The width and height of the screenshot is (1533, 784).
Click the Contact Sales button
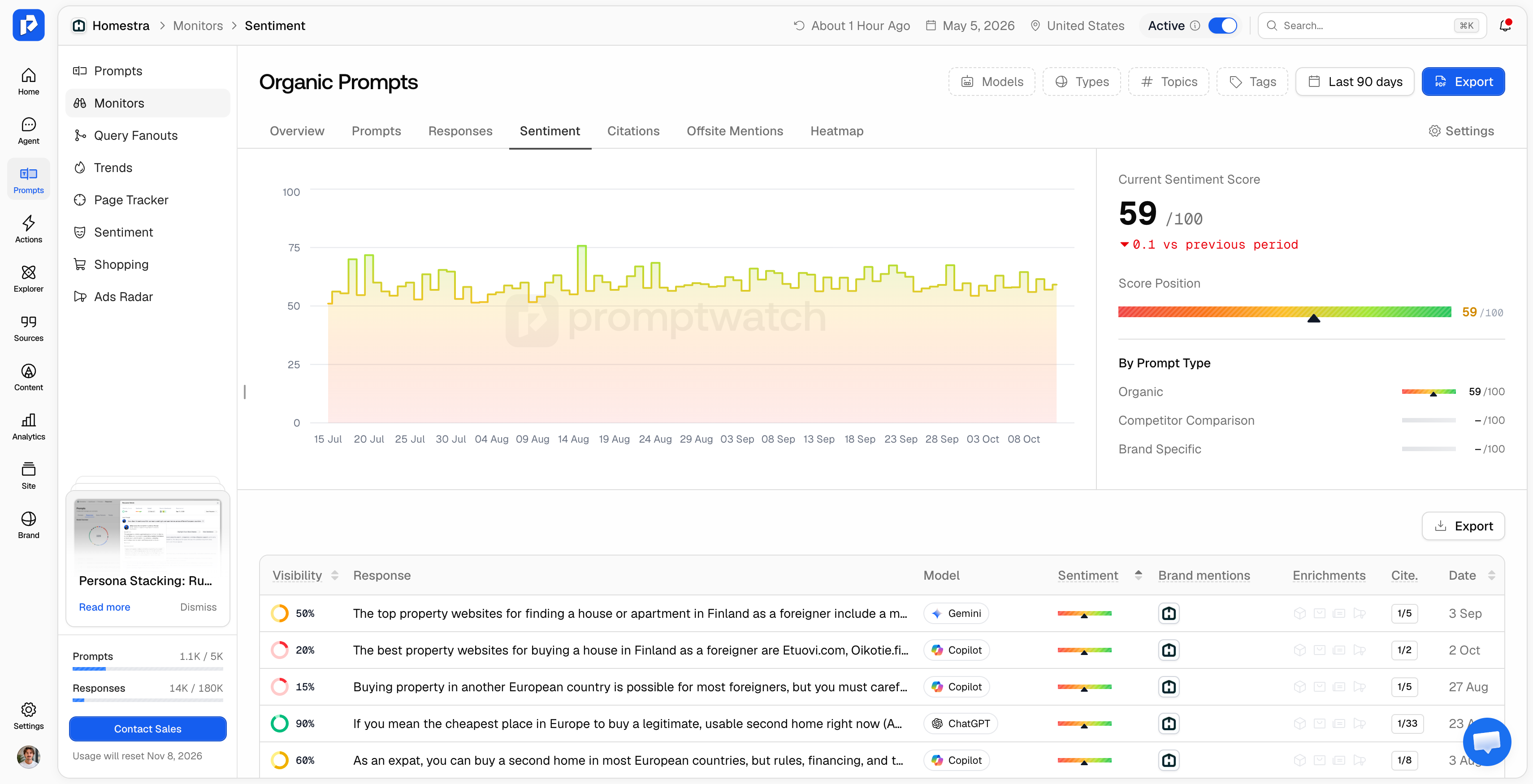click(147, 729)
